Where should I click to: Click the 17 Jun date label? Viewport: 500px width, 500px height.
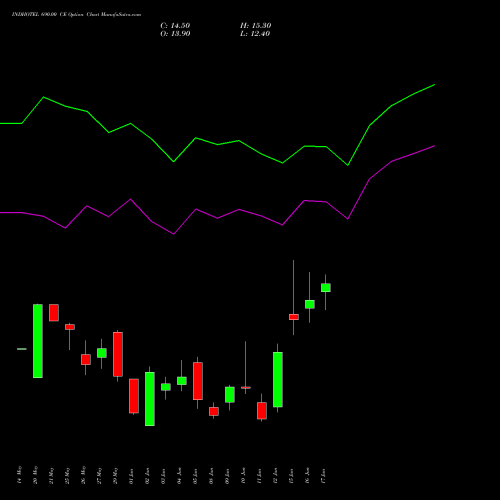pyautogui.click(x=323, y=476)
